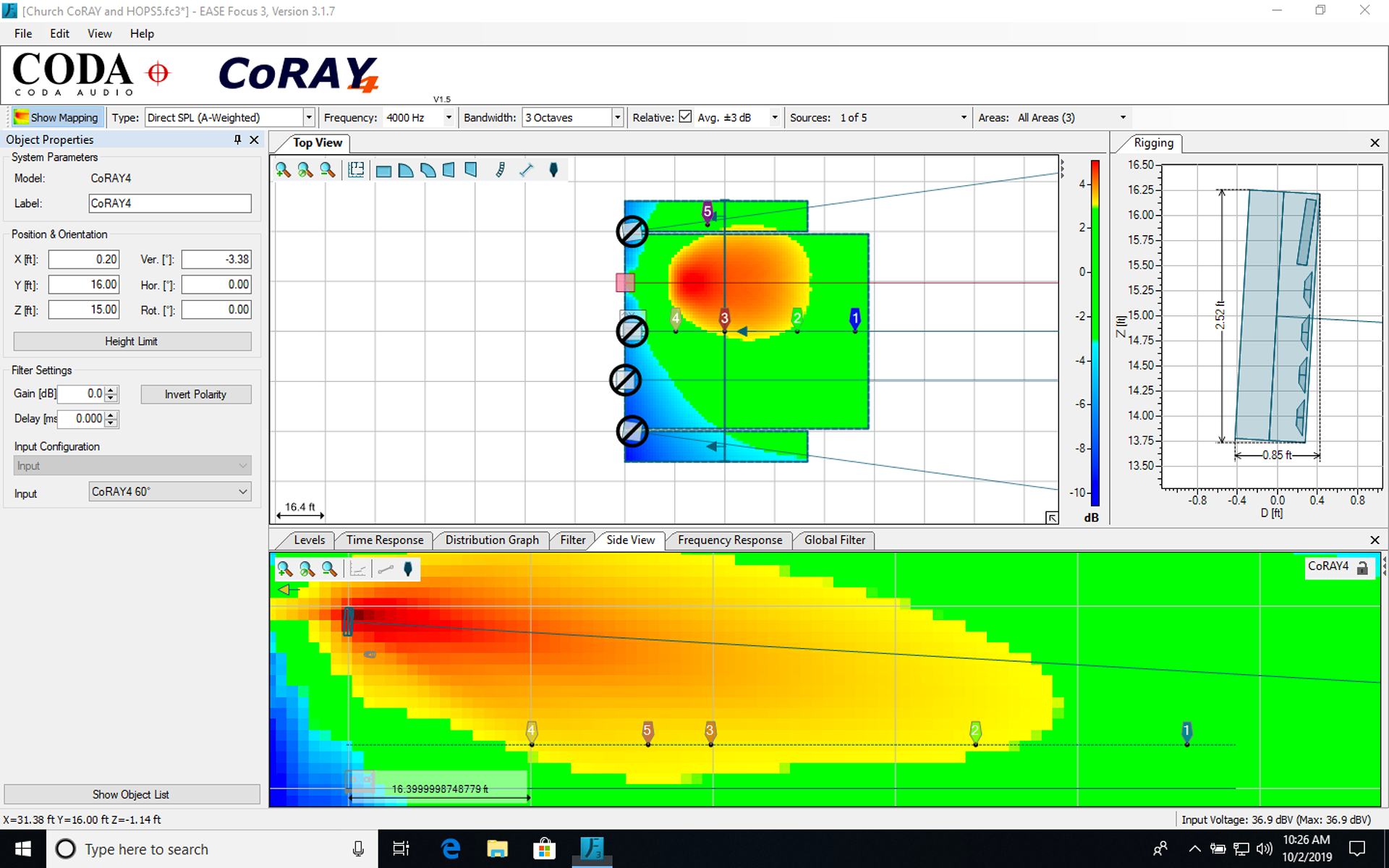This screenshot has height=868, width=1389.
Task: Increase Gain dB spinner value
Action: 111,390
